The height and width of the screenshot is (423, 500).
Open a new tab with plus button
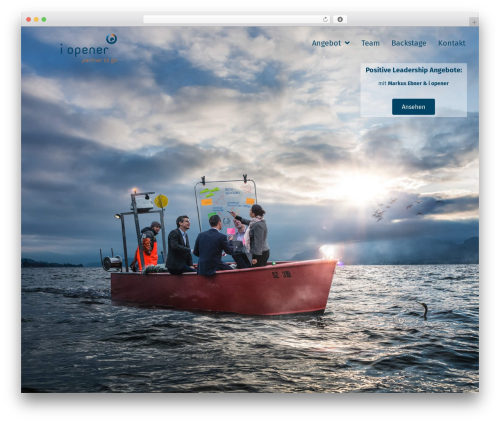[x=474, y=22]
